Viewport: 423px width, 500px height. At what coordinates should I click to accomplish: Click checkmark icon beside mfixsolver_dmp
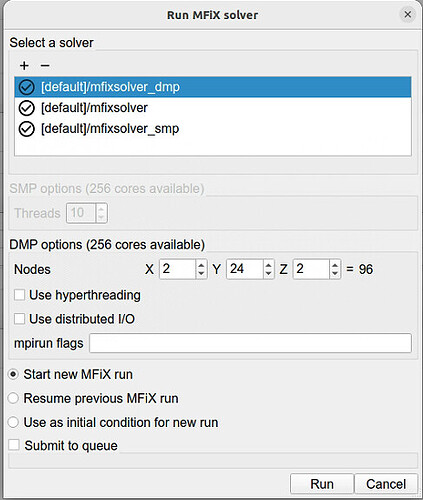pos(27,87)
